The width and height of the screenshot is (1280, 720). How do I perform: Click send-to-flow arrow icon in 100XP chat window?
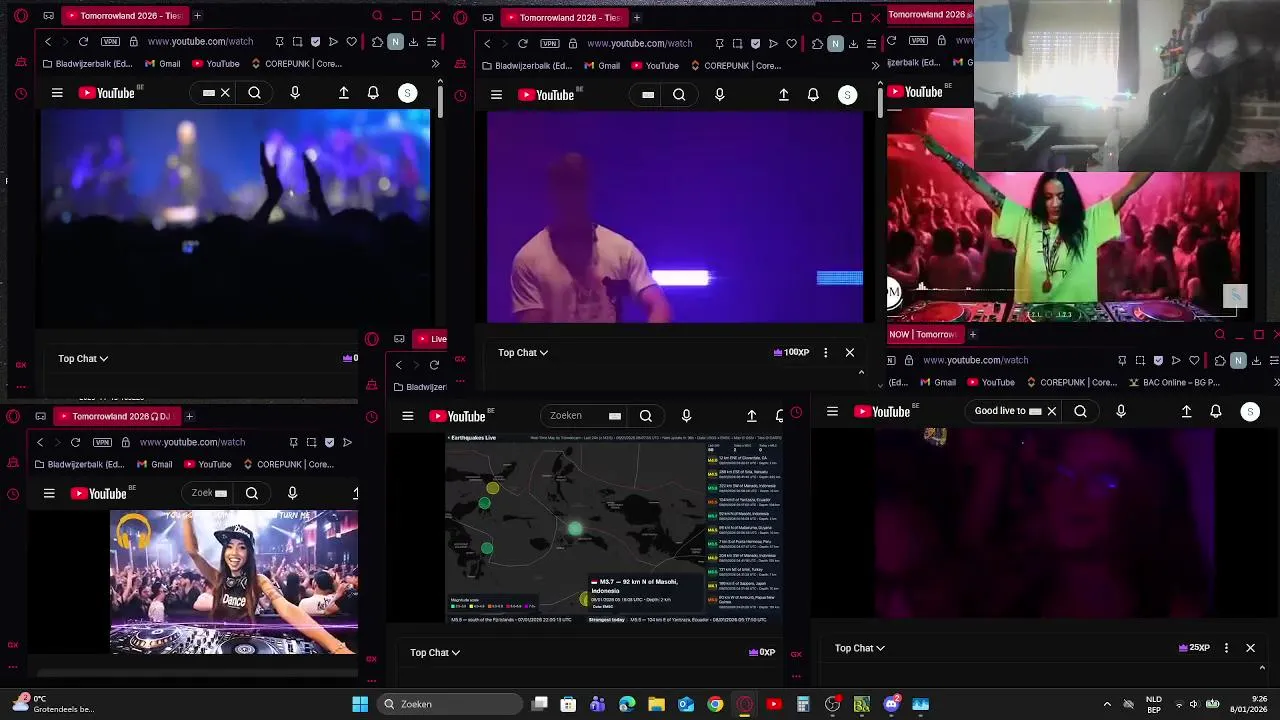pos(773,44)
